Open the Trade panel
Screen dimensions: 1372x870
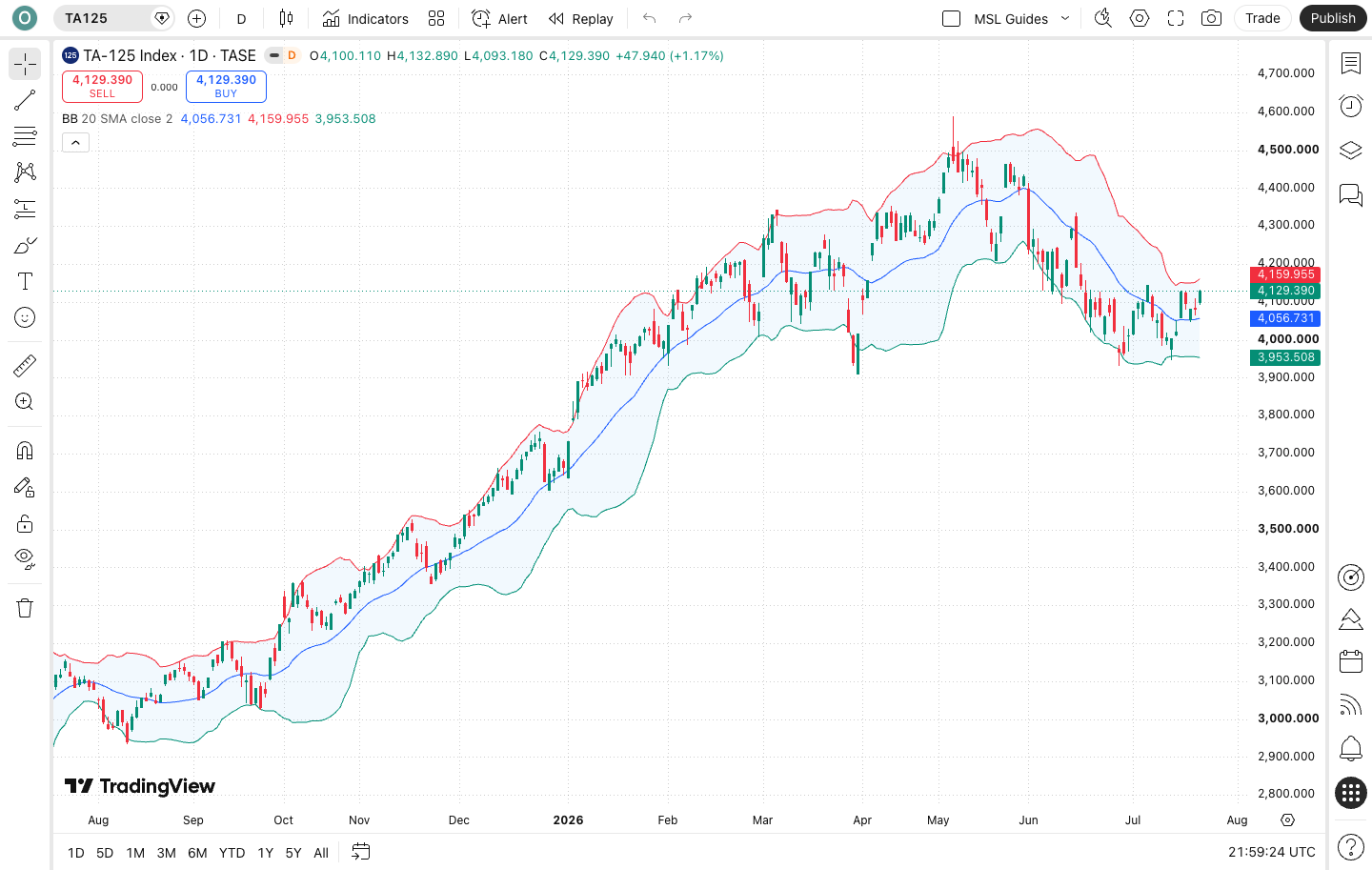click(1262, 18)
